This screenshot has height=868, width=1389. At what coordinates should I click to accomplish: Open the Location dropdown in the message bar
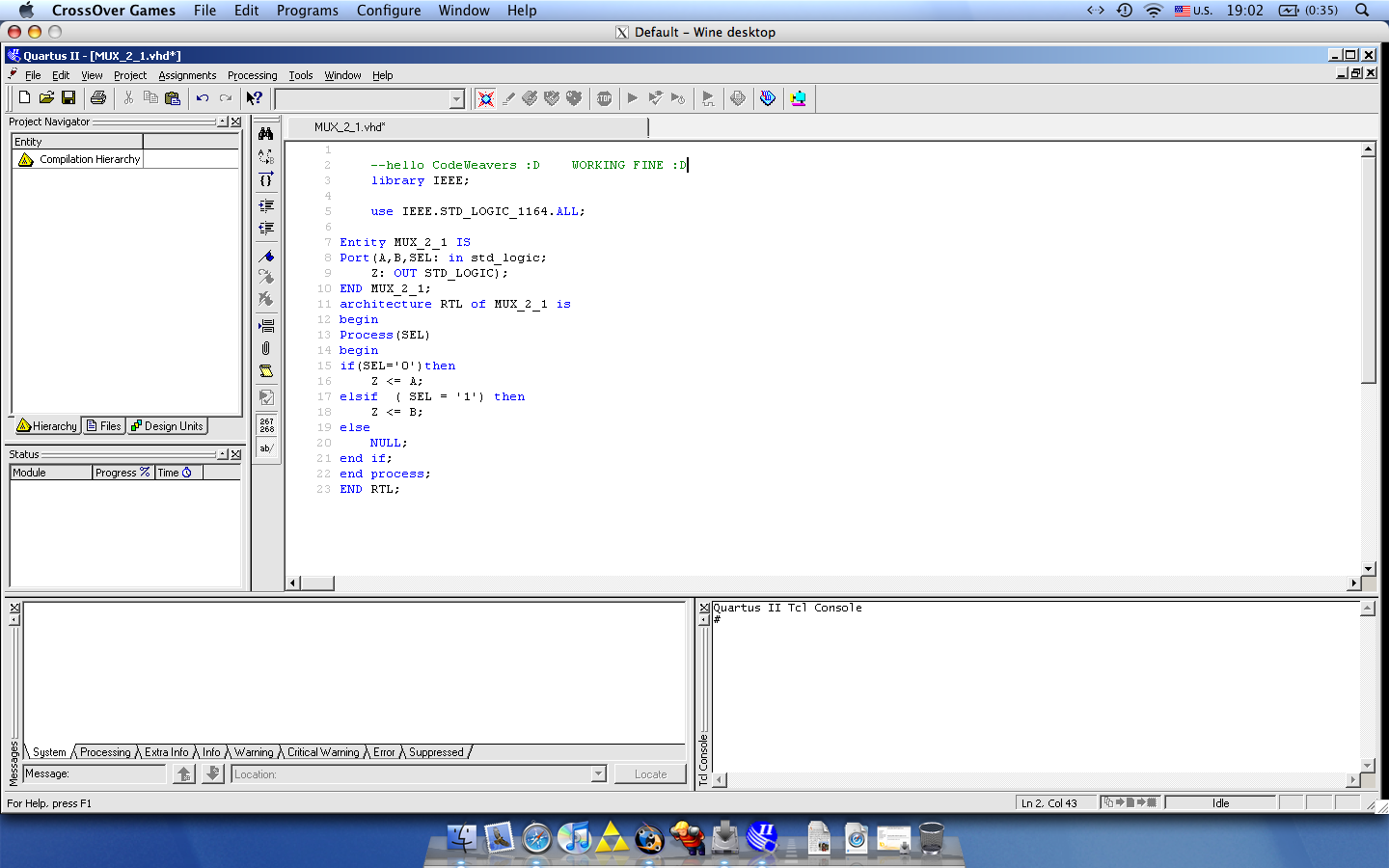(x=599, y=773)
